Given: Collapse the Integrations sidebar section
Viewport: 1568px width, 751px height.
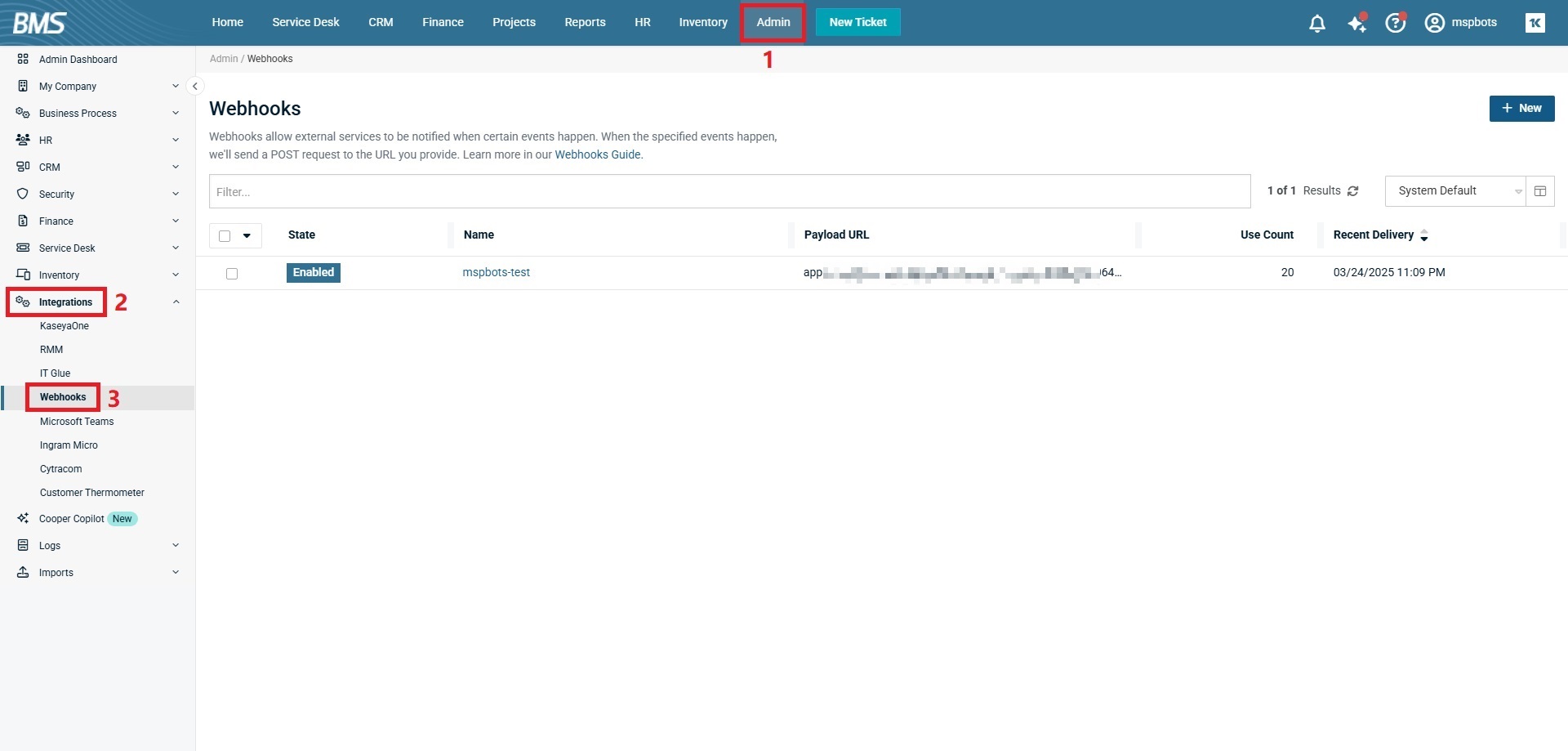Looking at the screenshot, I should 176,302.
